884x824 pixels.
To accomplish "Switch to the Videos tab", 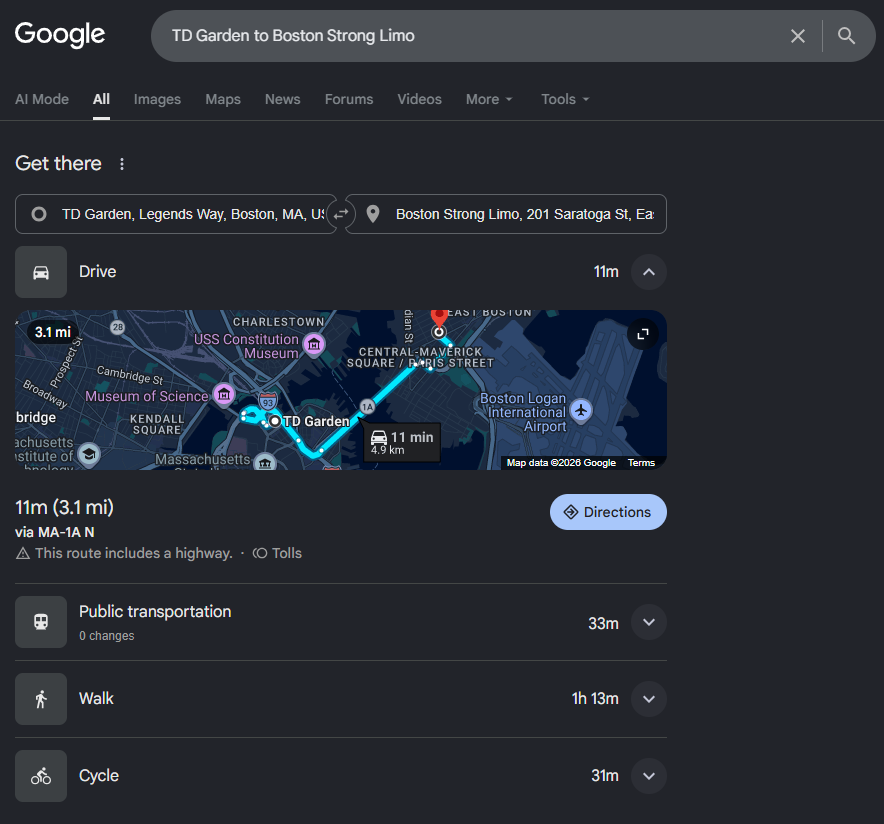I will click(419, 99).
